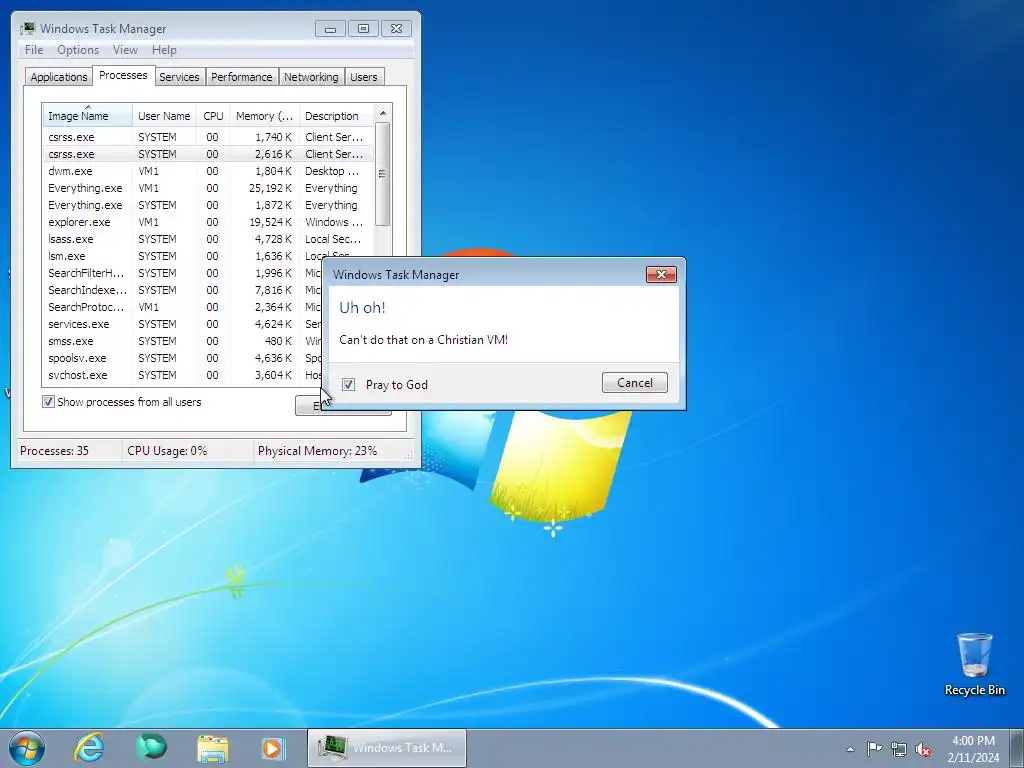Open Action Center flag tray icon
The width and height of the screenshot is (1024, 768).
pyautogui.click(x=874, y=748)
